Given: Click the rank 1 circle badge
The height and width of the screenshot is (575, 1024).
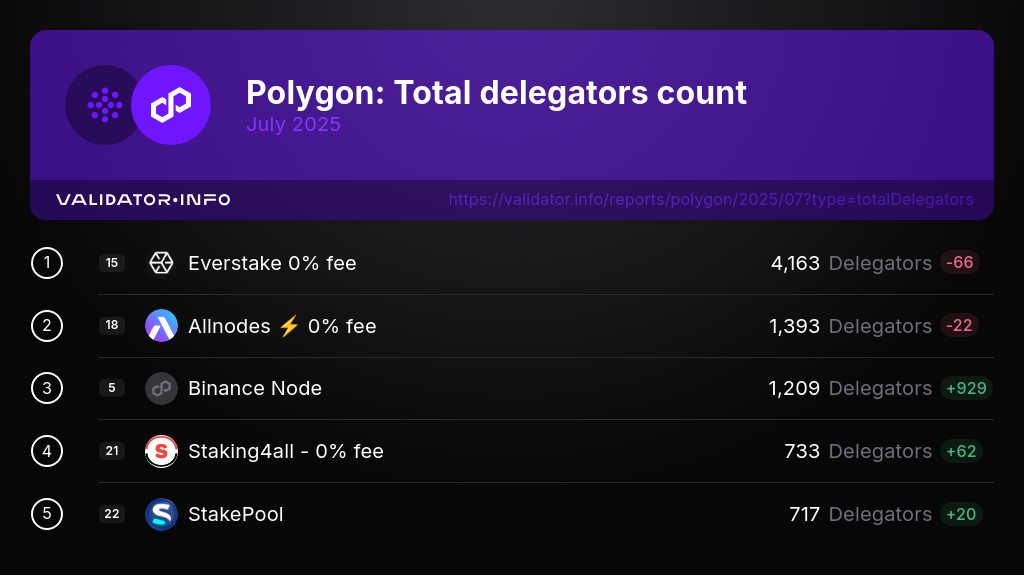Looking at the screenshot, I should (47, 263).
